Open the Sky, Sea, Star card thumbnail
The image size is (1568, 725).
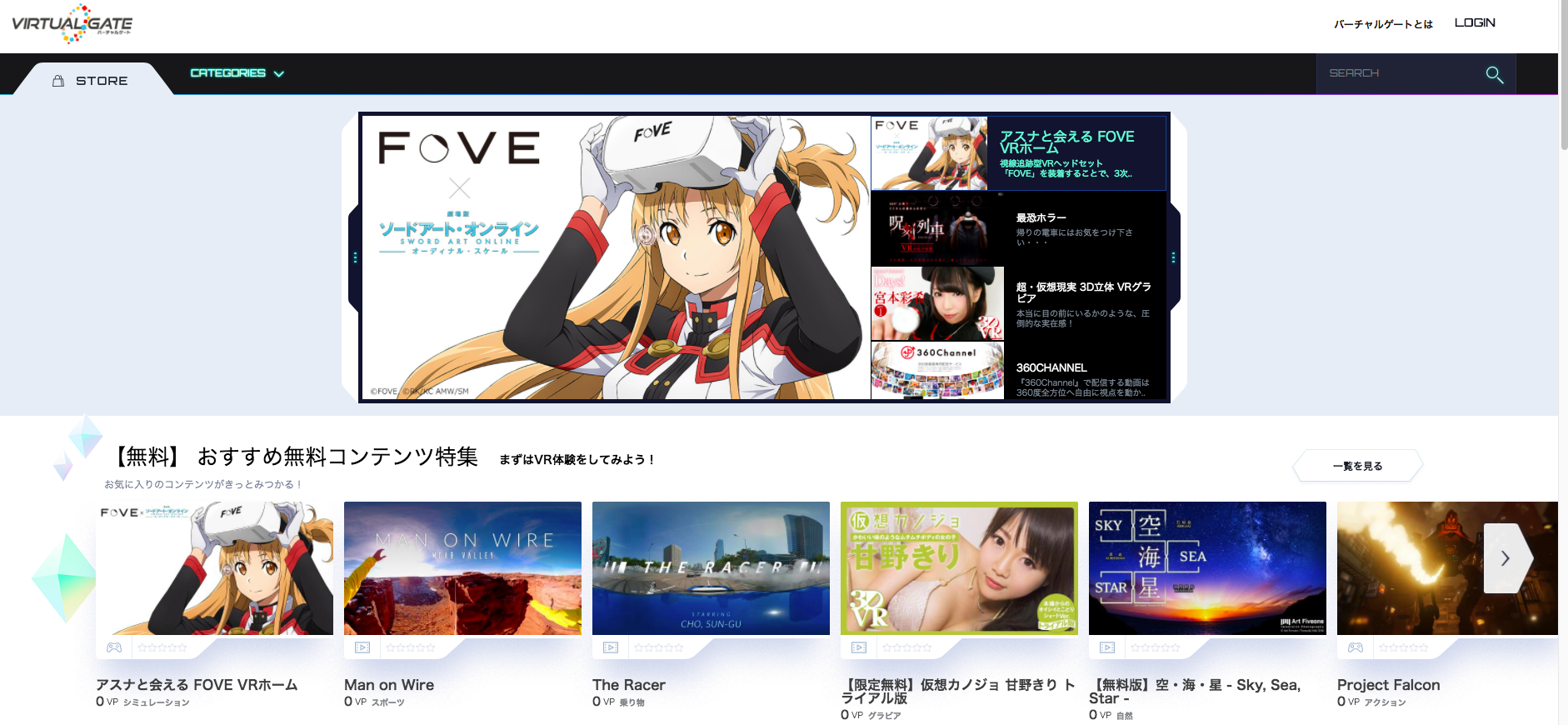pyautogui.click(x=1207, y=568)
